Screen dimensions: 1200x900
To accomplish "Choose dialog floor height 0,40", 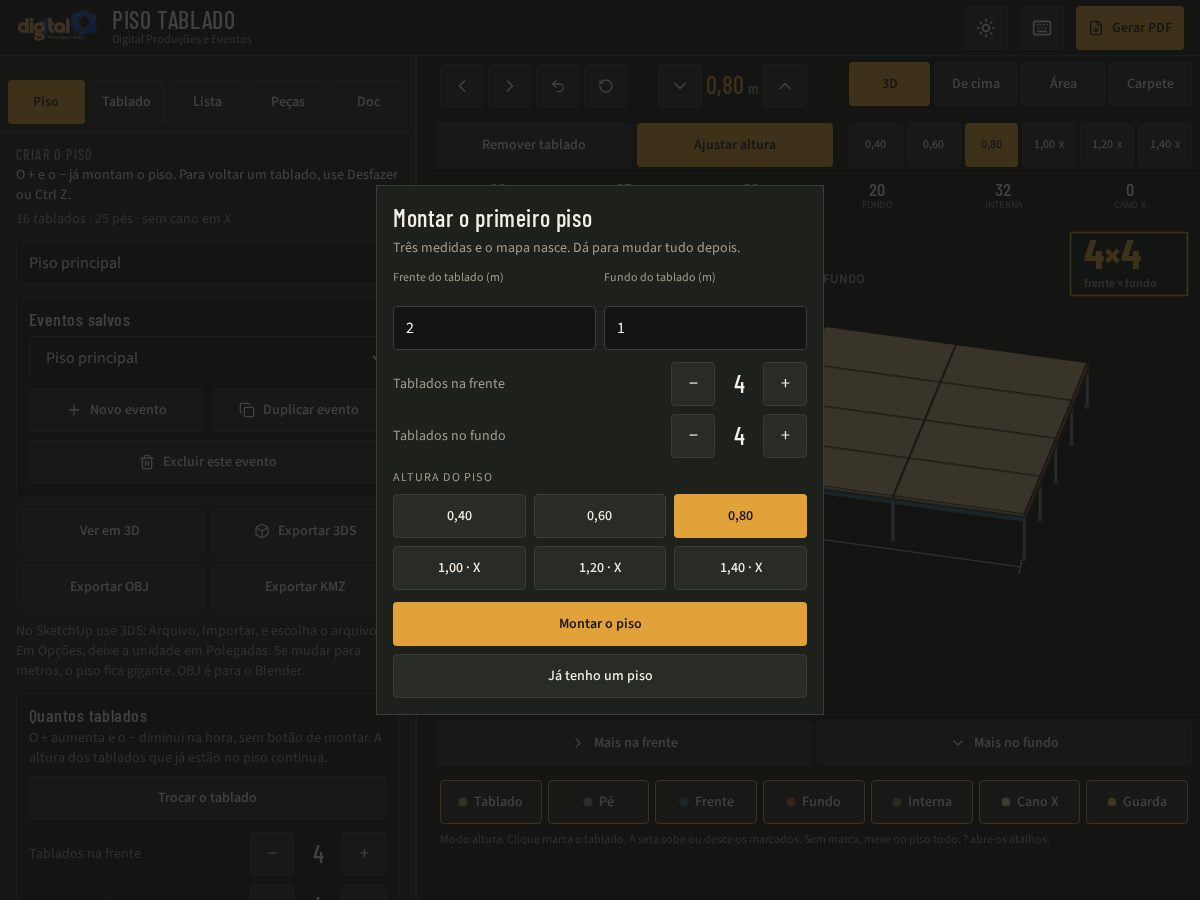I will pos(459,516).
